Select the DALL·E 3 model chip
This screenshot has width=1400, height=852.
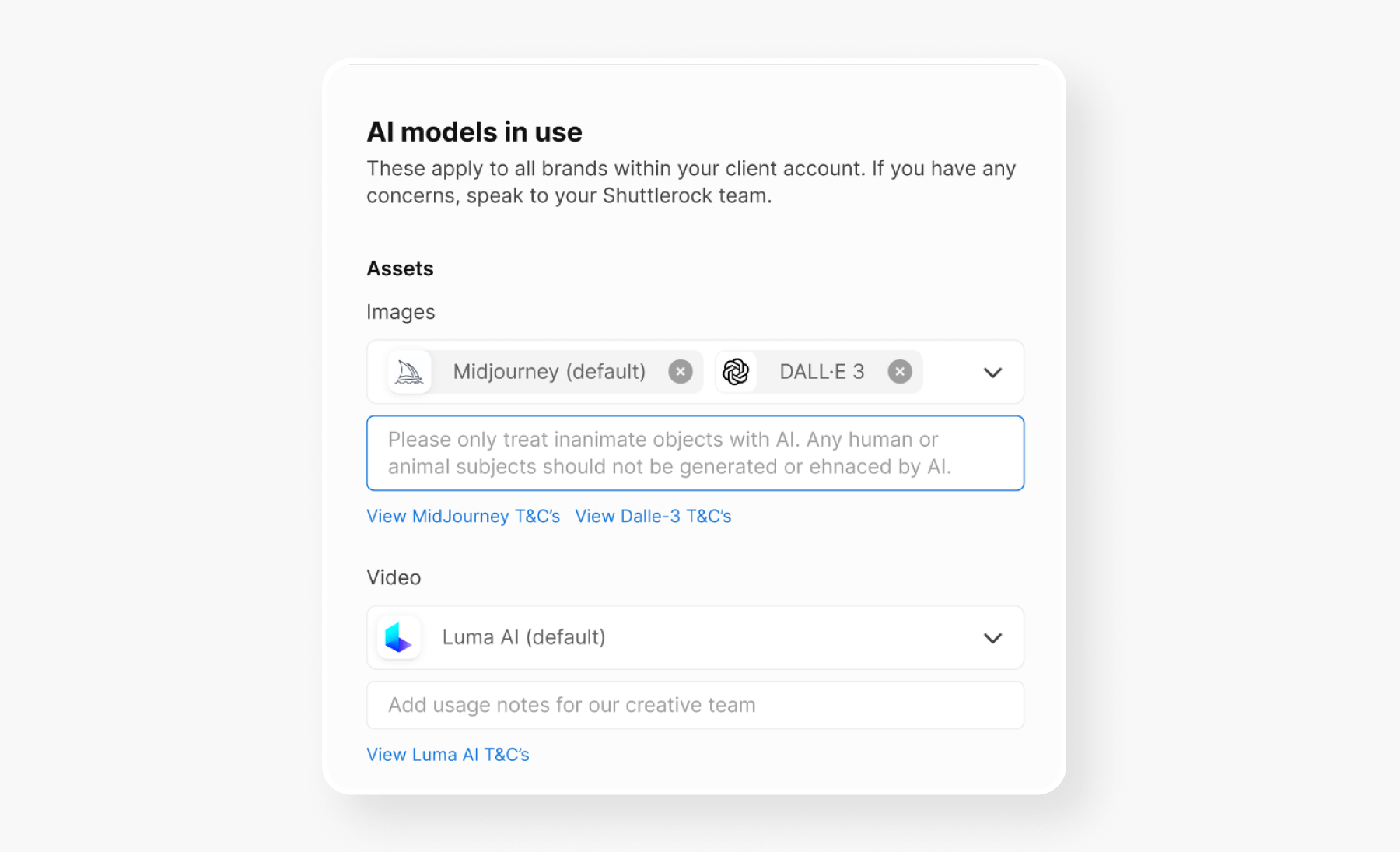pyautogui.click(x=821, y=371)
